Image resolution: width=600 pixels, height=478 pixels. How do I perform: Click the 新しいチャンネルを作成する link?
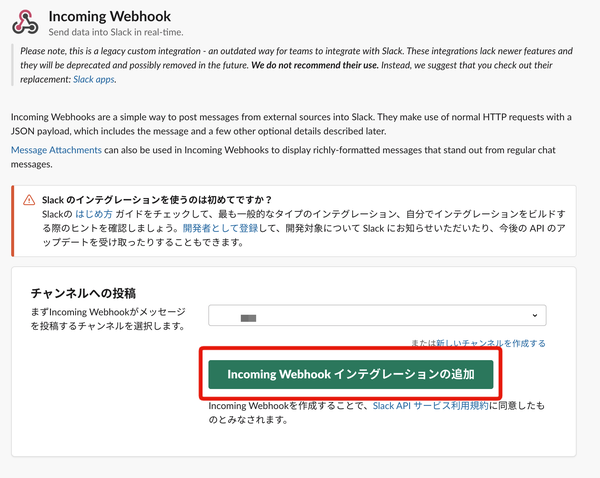tap(491, 343)
